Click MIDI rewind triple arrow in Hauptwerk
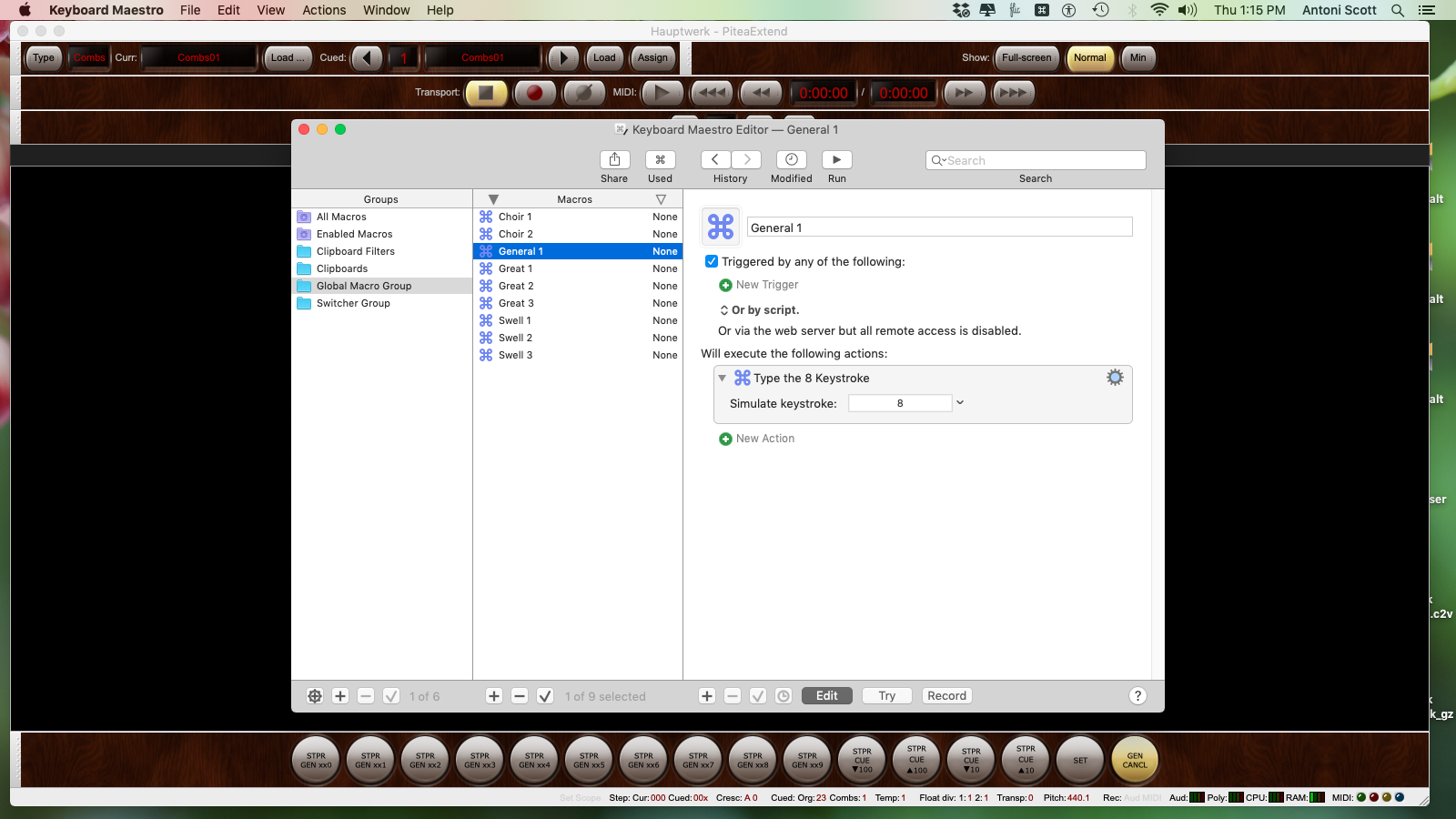This screenshot has height=819, width=1456. pyautogui.click(x=713, y=93)
